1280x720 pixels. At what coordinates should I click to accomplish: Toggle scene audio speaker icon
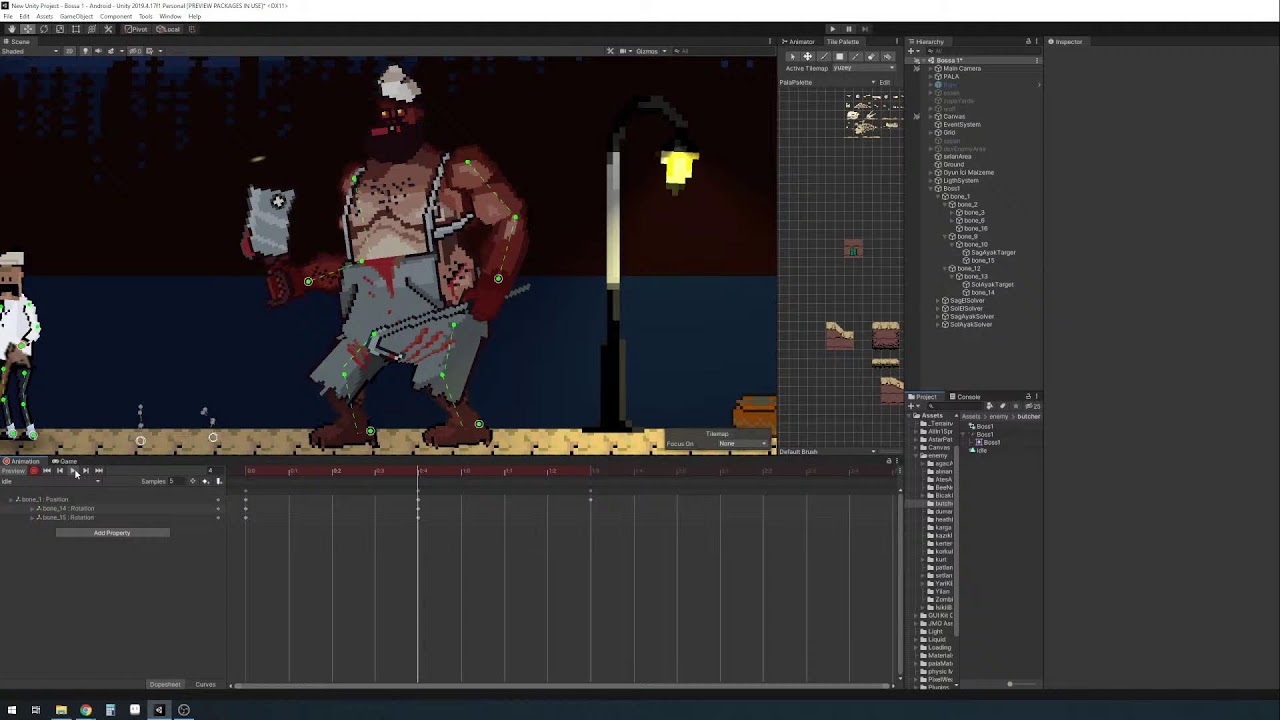(98, 51)
